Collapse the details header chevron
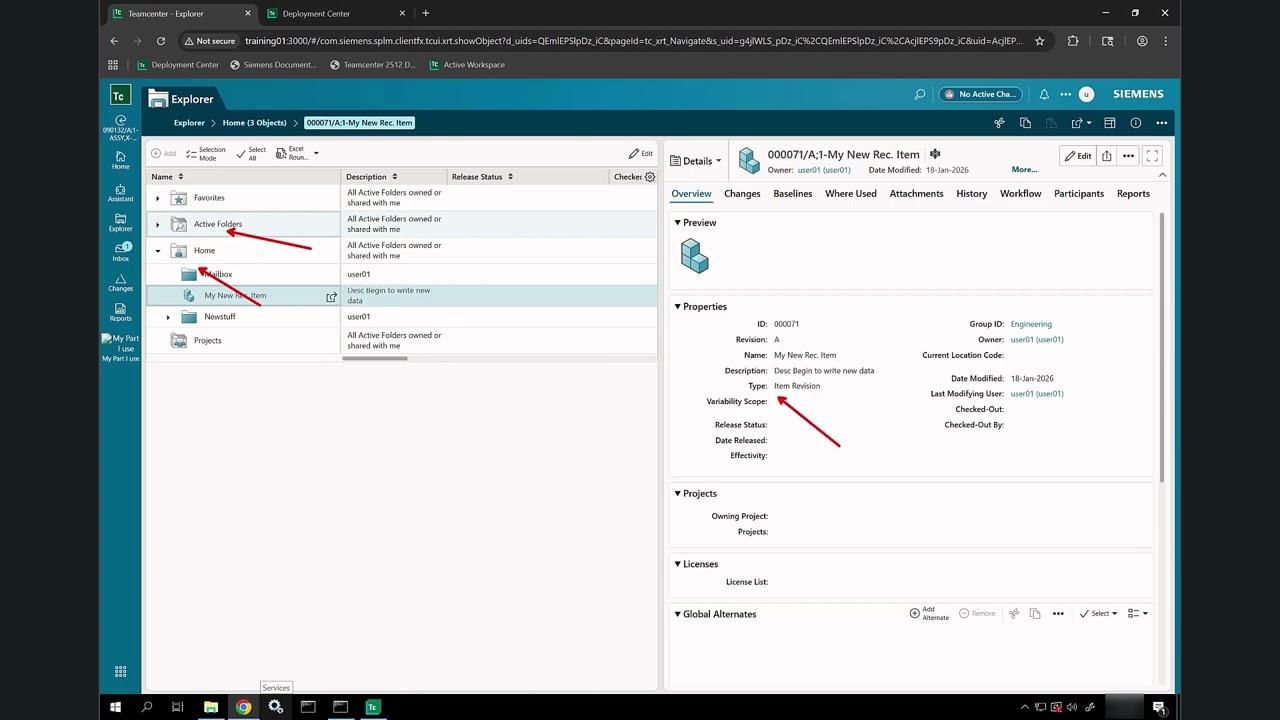The height and width of the screenshot is (720, 1280). pyautogui.click(x=1162, y=175)
